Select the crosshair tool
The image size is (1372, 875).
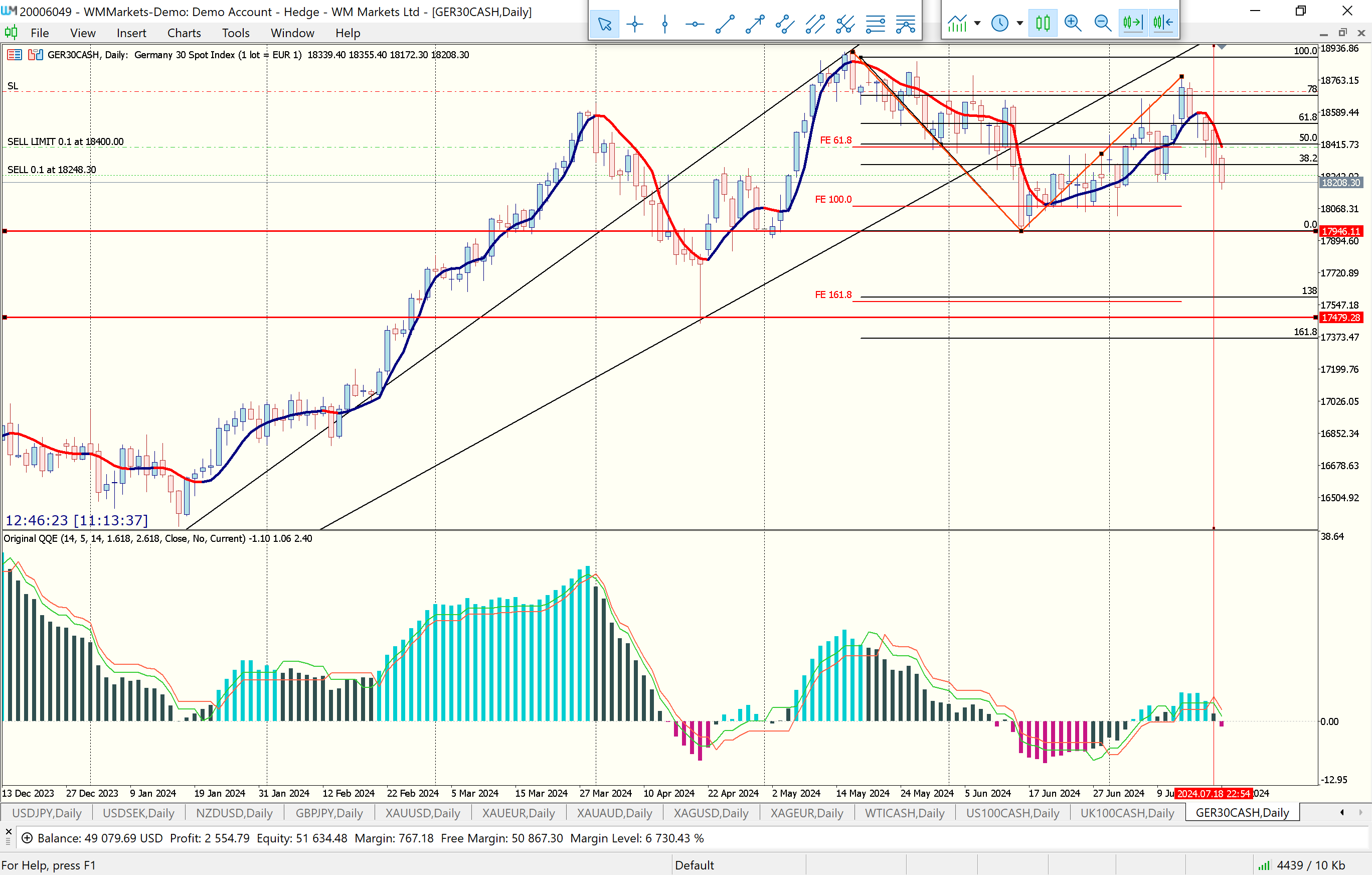point(634,24)
